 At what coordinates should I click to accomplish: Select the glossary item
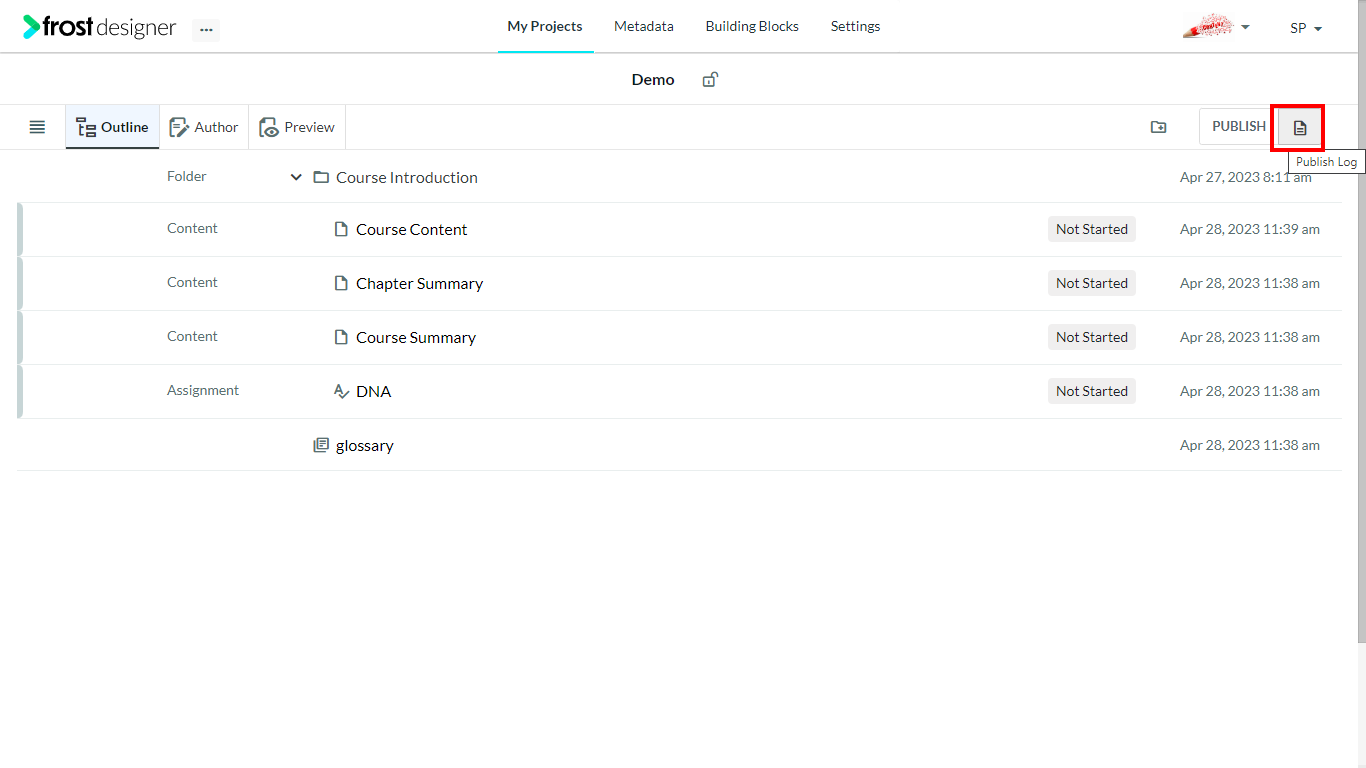[x=365, y=445]
